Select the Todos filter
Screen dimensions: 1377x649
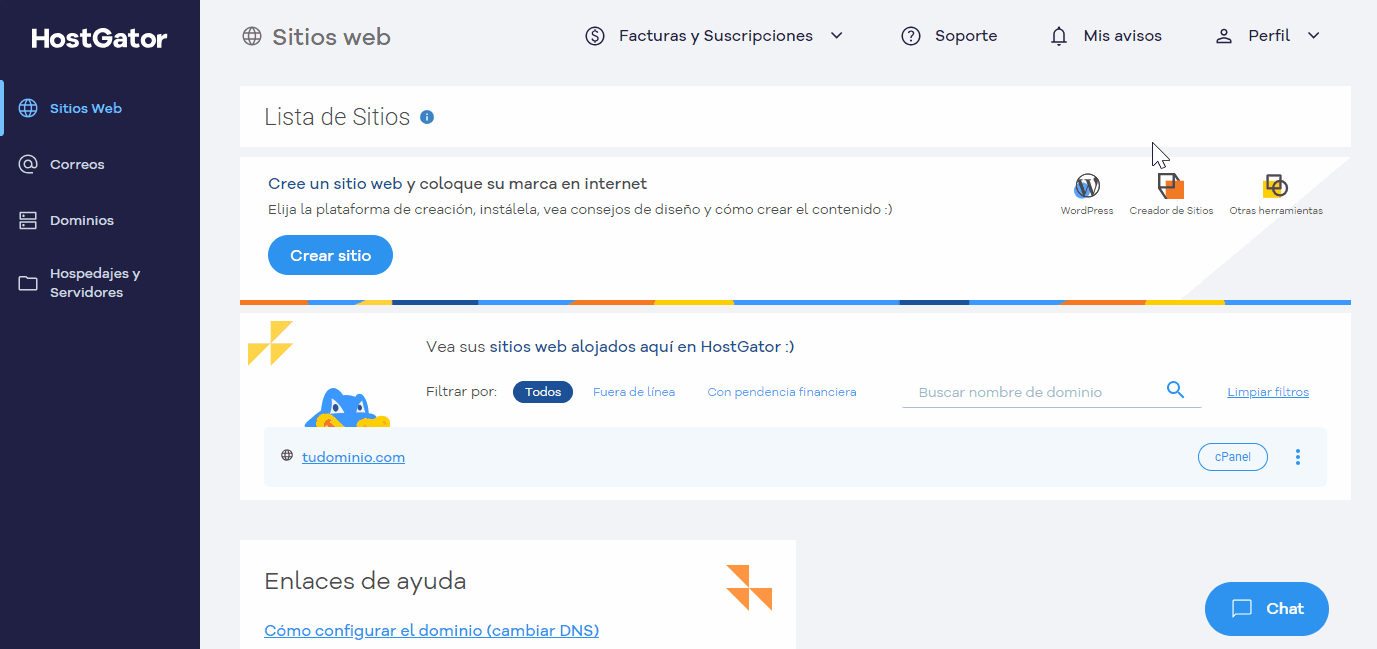[543, 392]
